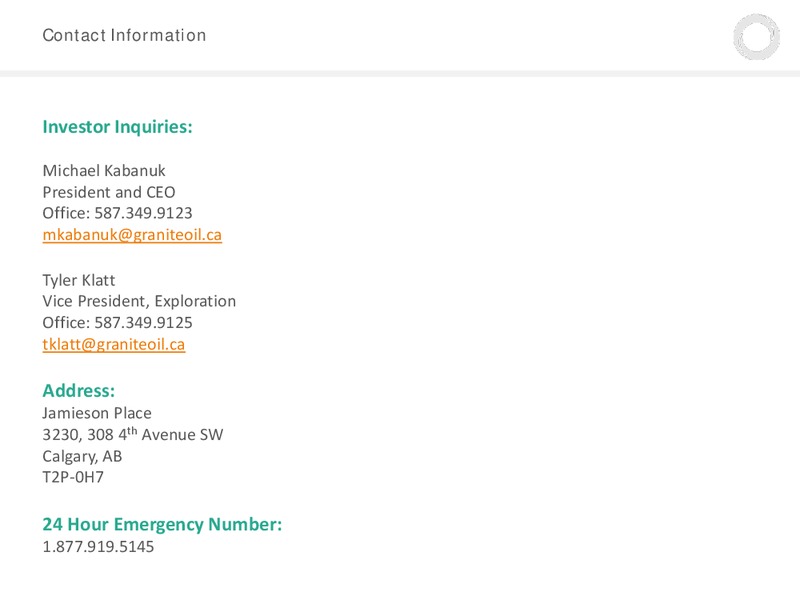Screen dimensions: 800x600
Task: Open the mkabanuk@graniteoil.ca email link
Action: tap(132, 235)
